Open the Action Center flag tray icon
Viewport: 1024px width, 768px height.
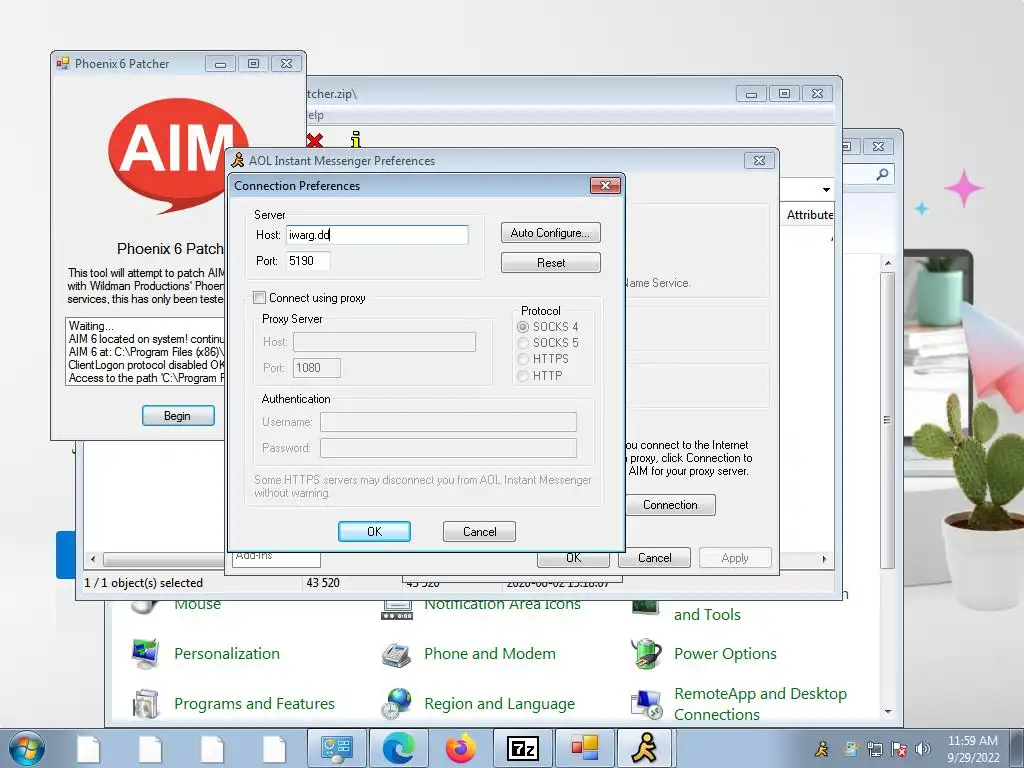coord(899,749)
